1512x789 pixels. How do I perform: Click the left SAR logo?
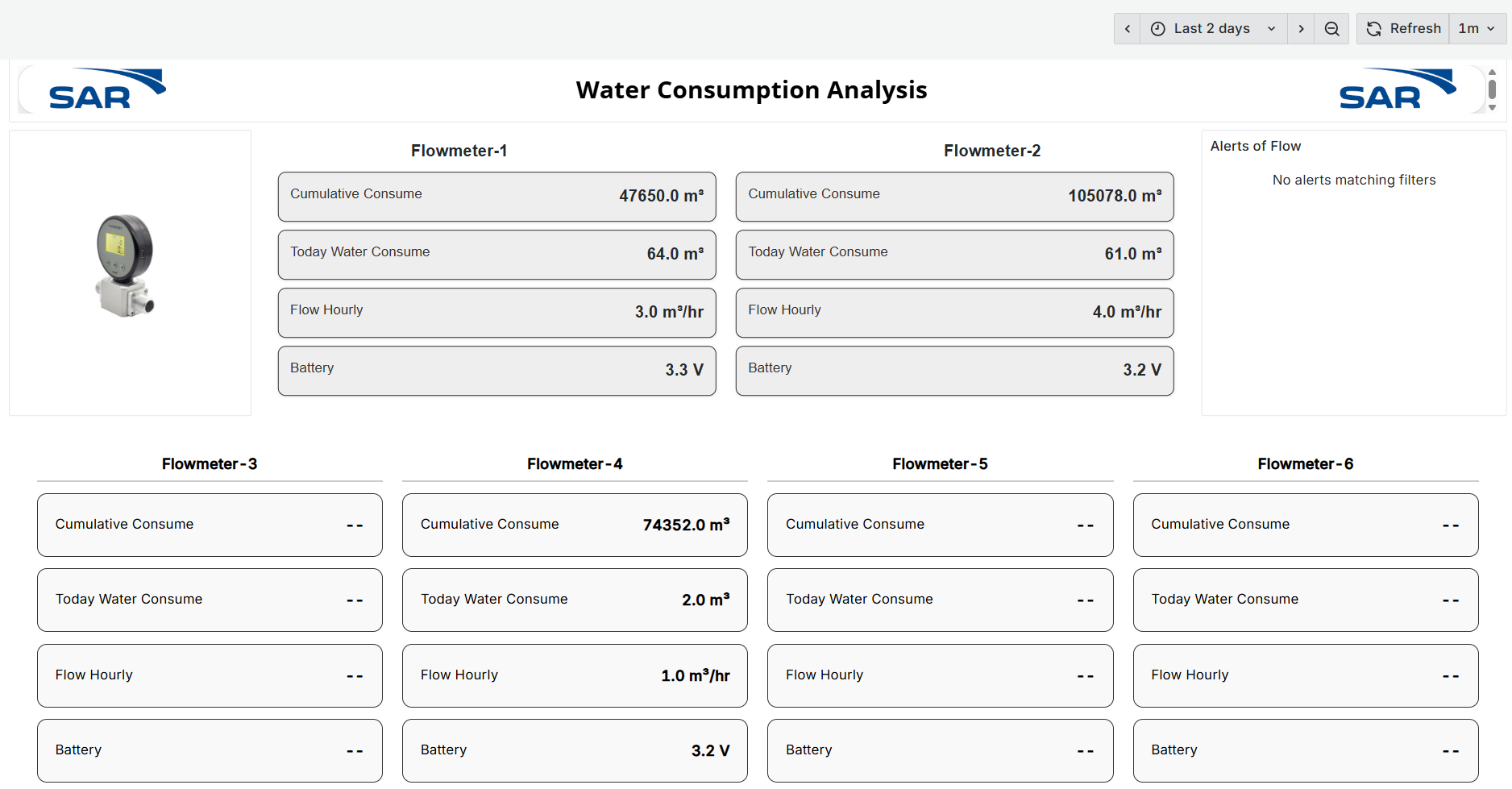pos(106,89)
